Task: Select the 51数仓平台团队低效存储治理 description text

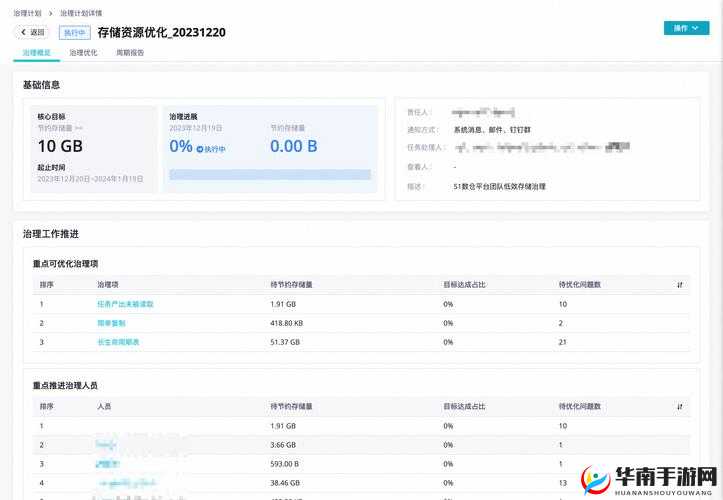Action: (499, 186)
